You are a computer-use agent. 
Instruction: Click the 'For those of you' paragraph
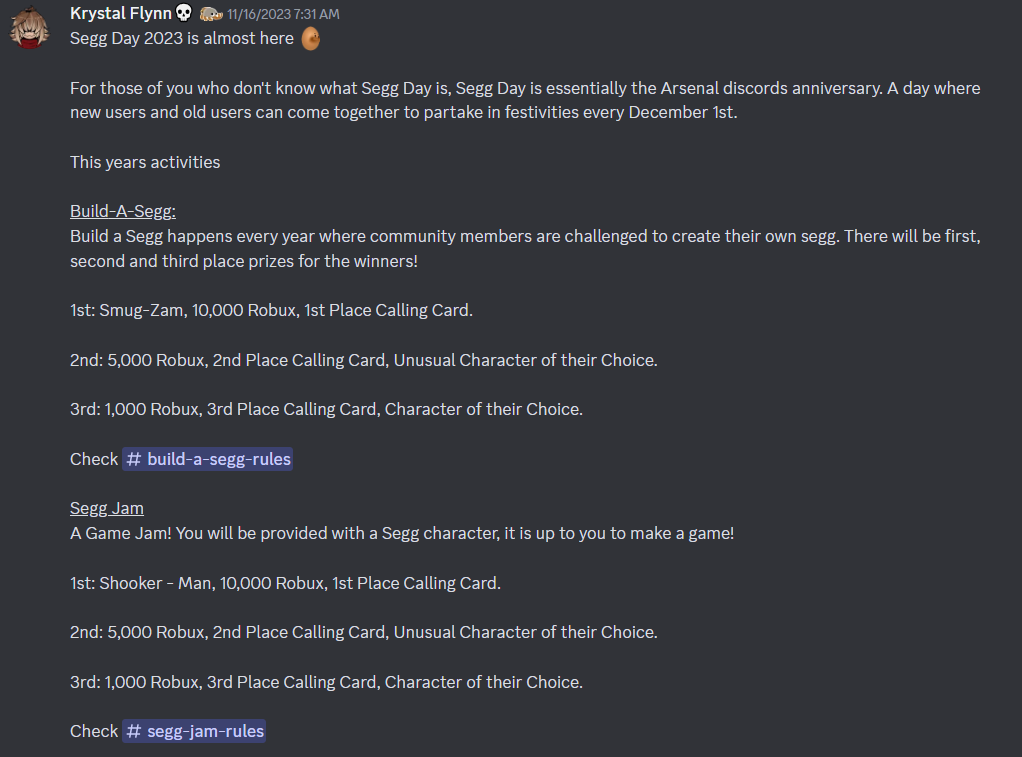point(525,100)
